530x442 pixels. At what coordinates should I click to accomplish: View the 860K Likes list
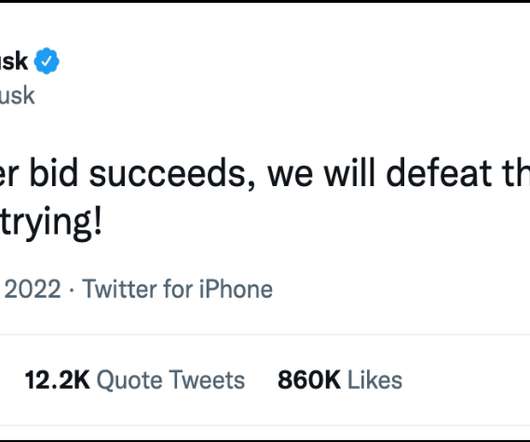point(340,380)
